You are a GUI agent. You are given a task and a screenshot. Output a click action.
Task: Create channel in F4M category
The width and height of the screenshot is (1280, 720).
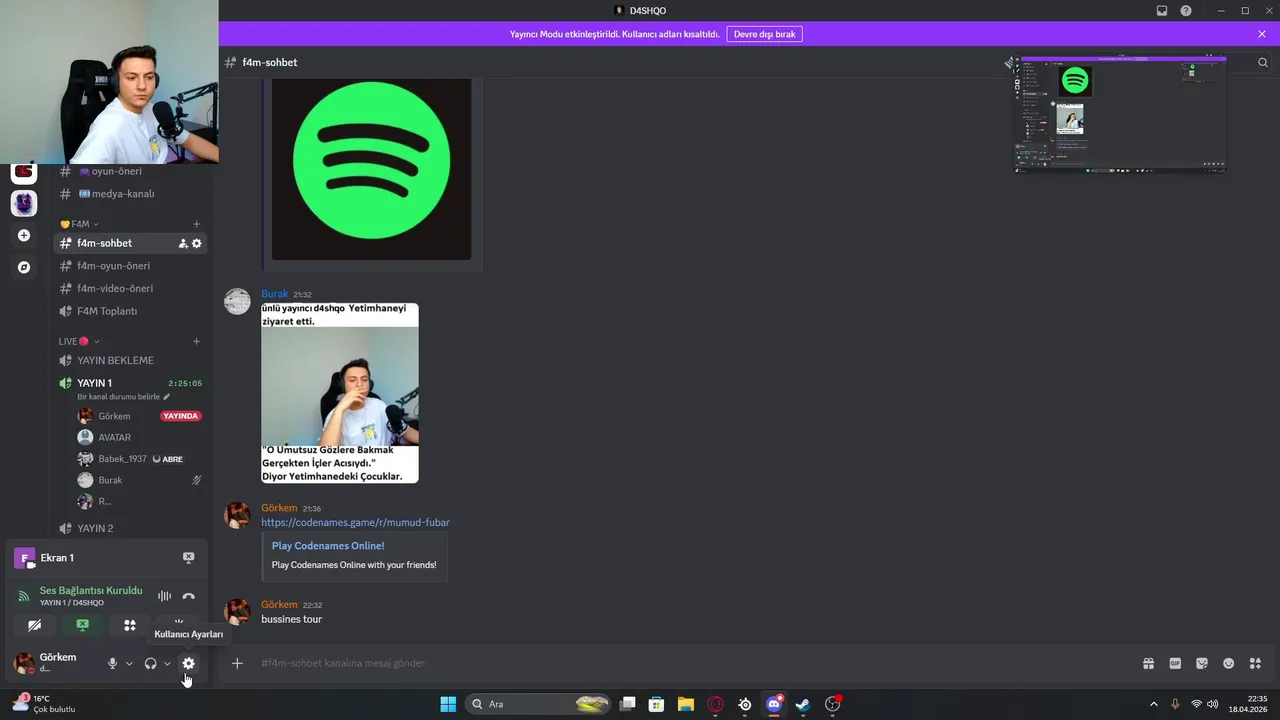coord(197,224)
